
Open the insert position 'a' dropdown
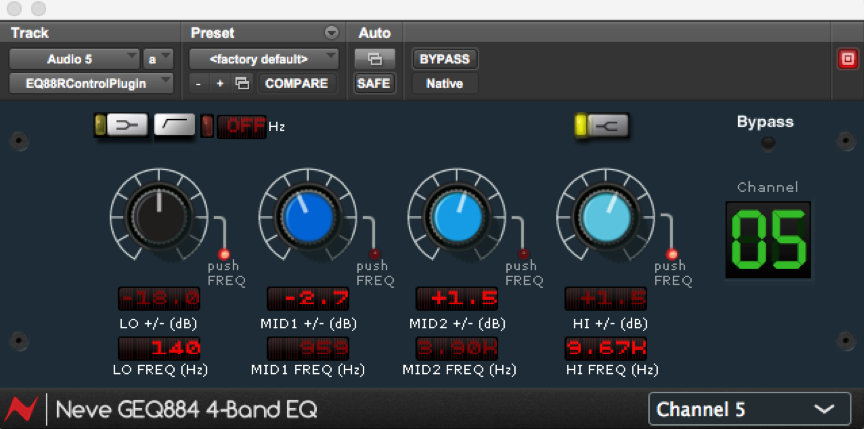coord(158,59)
